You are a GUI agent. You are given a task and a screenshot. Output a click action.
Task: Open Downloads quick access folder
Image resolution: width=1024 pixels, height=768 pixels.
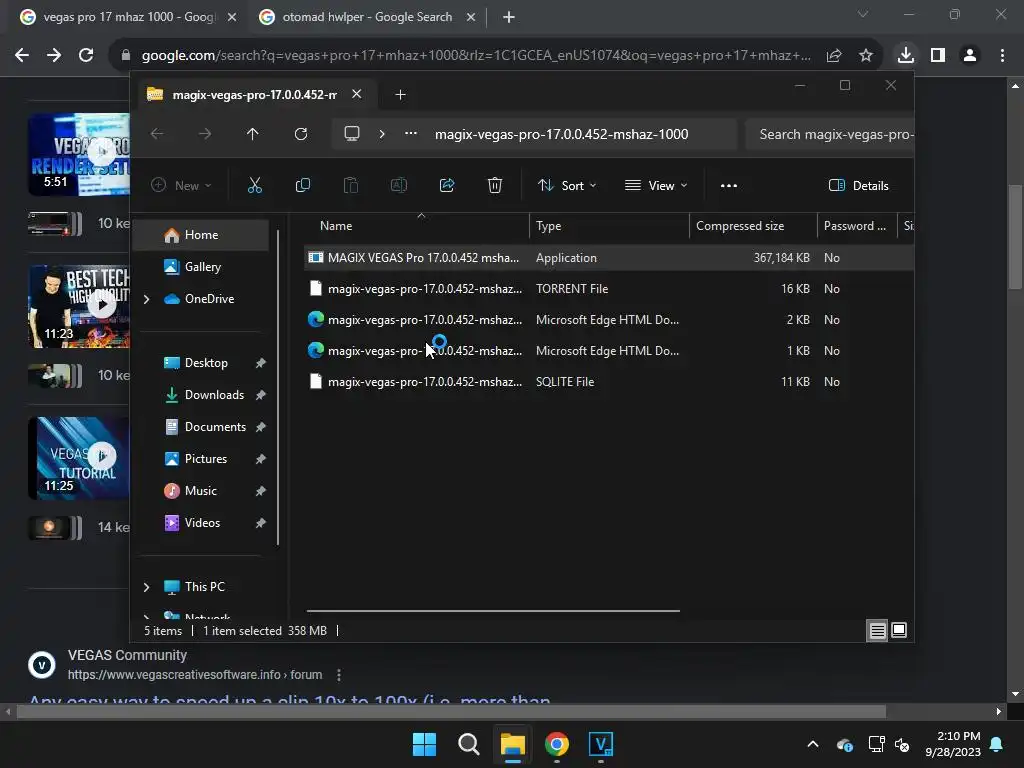coord(214,395)
